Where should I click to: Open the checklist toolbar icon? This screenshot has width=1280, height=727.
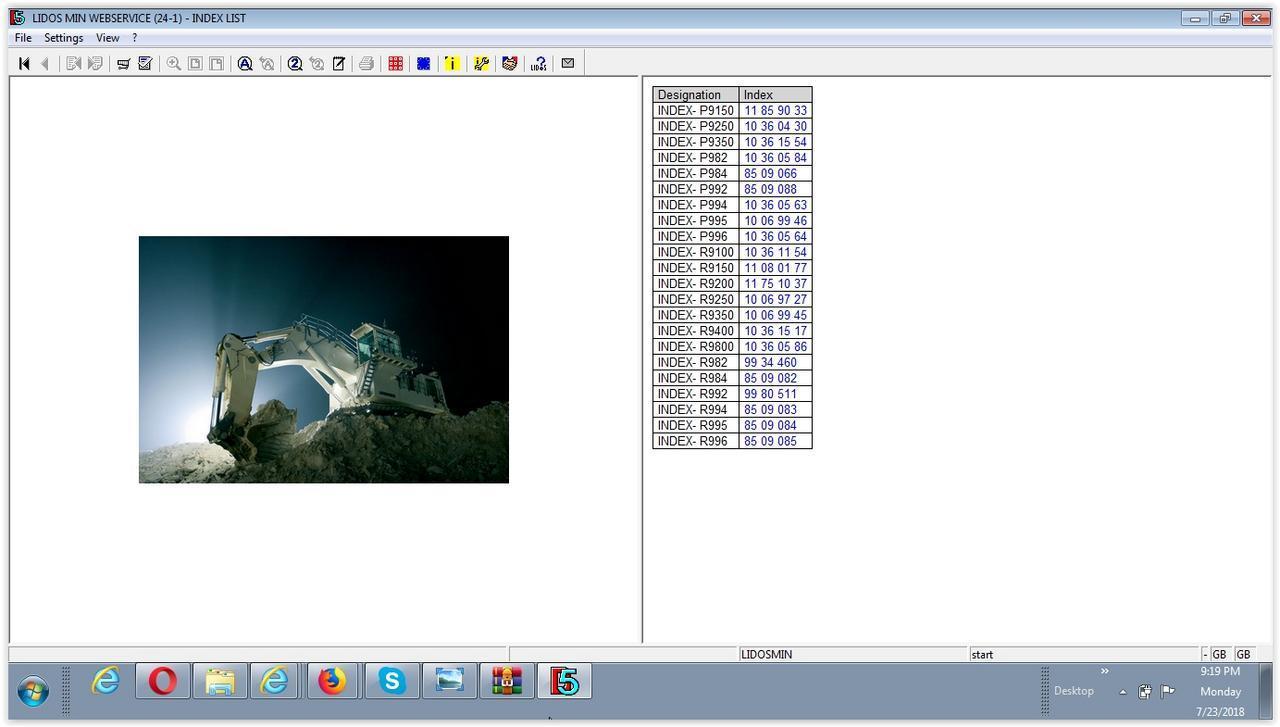(x=145, y=64)
